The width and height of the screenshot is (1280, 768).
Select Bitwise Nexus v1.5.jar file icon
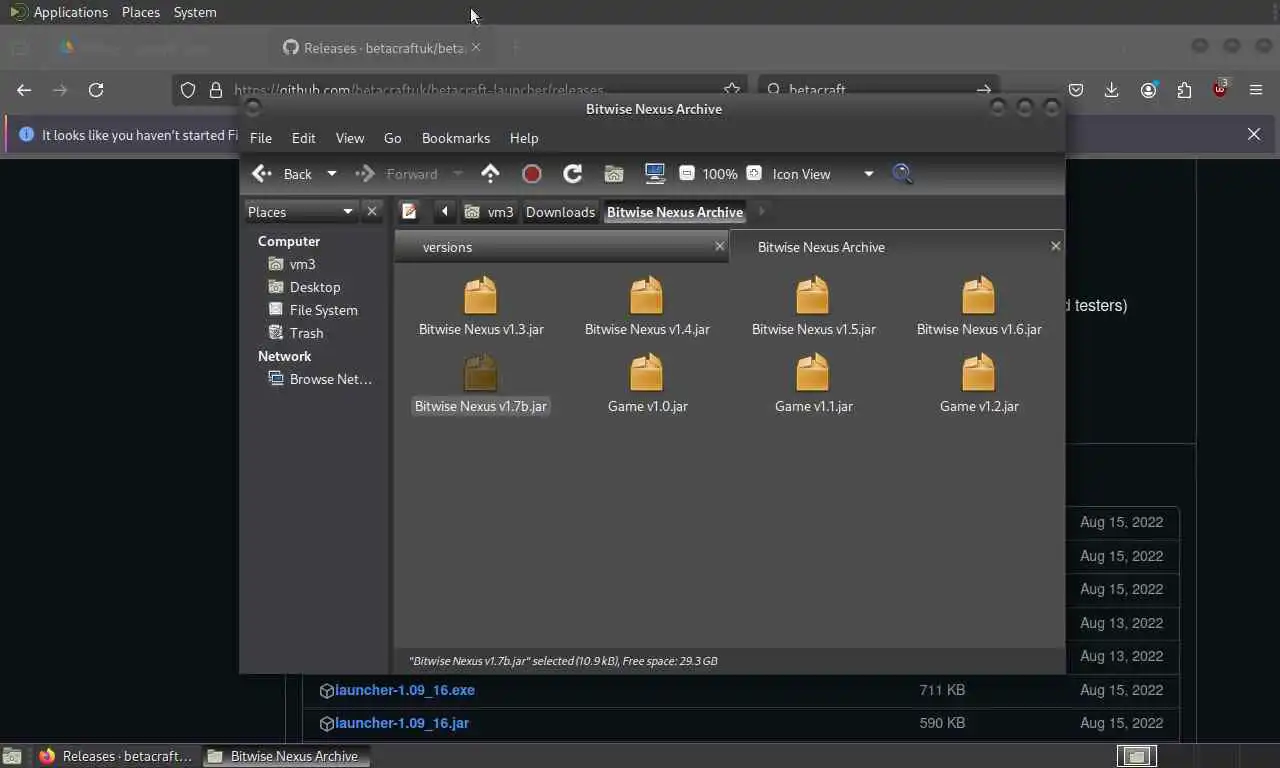(x=813, y=296)
